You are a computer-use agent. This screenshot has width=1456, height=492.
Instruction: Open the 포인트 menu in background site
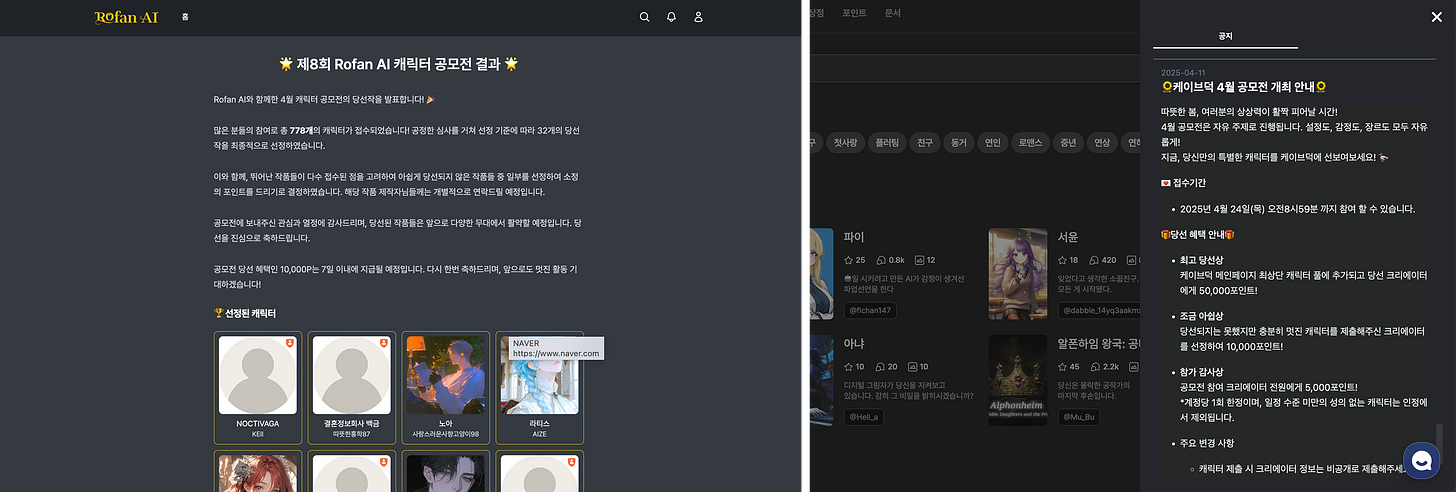point(854,13)
